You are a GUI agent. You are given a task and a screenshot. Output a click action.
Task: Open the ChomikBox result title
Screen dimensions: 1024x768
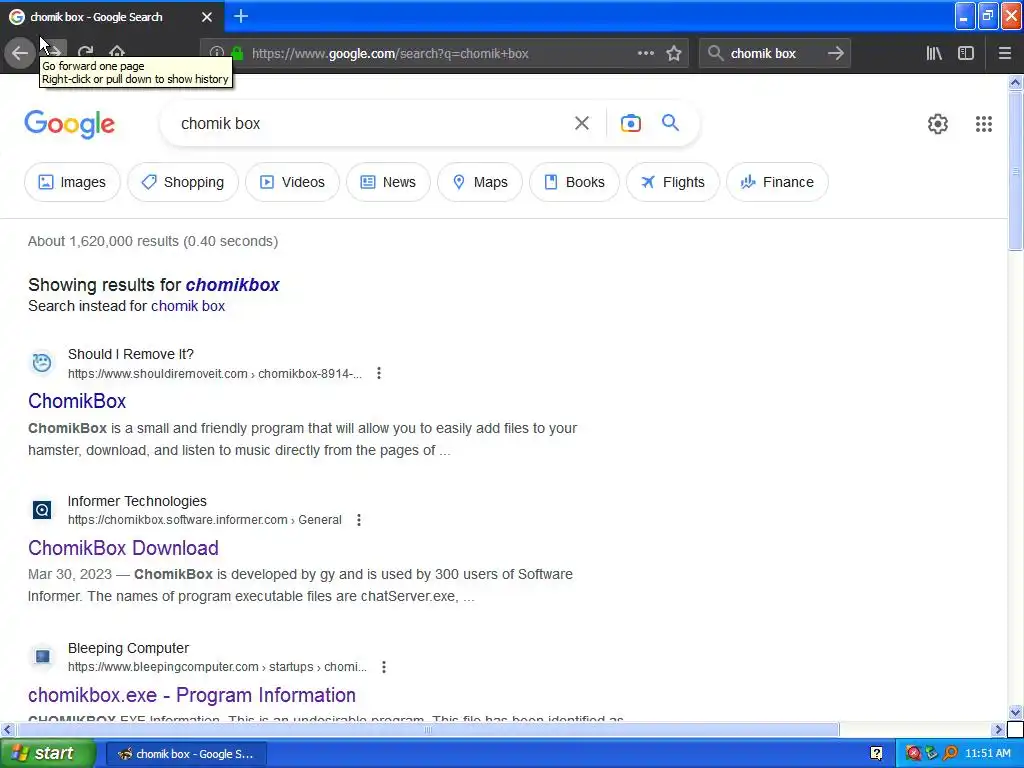[77, 401]
